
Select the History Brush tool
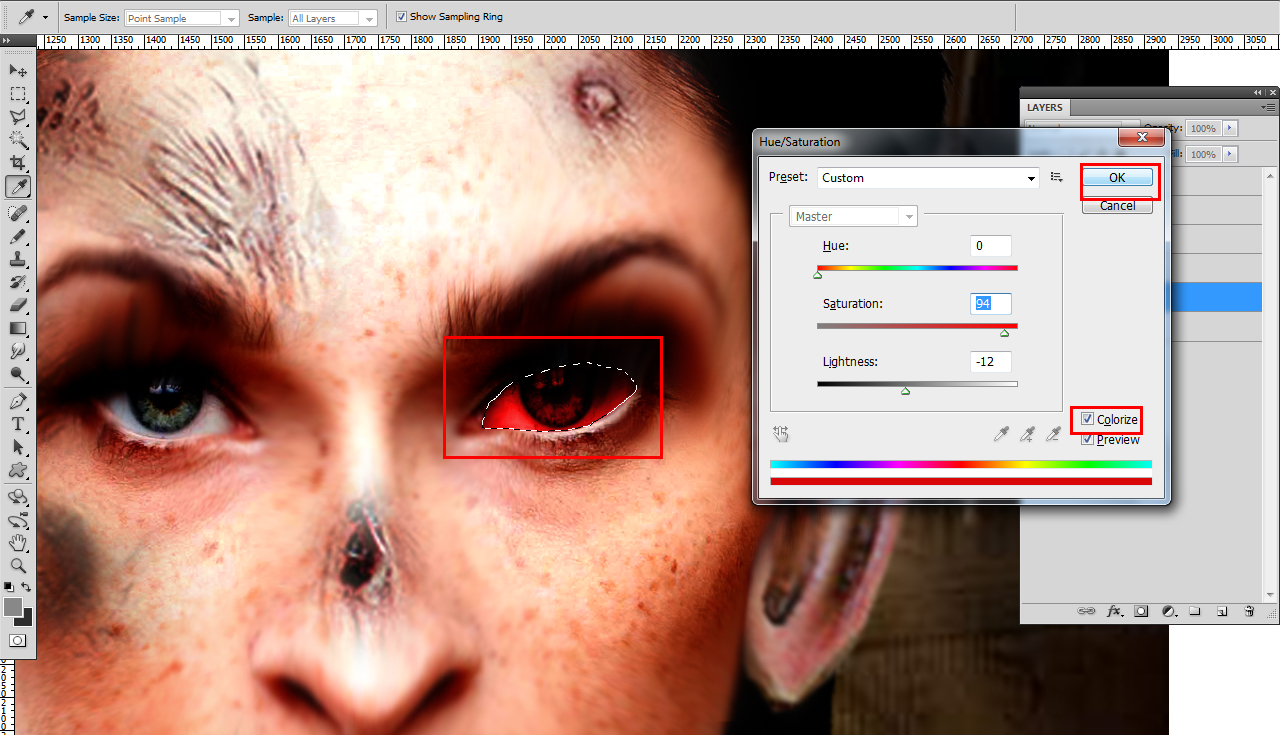tap(18, 282)
